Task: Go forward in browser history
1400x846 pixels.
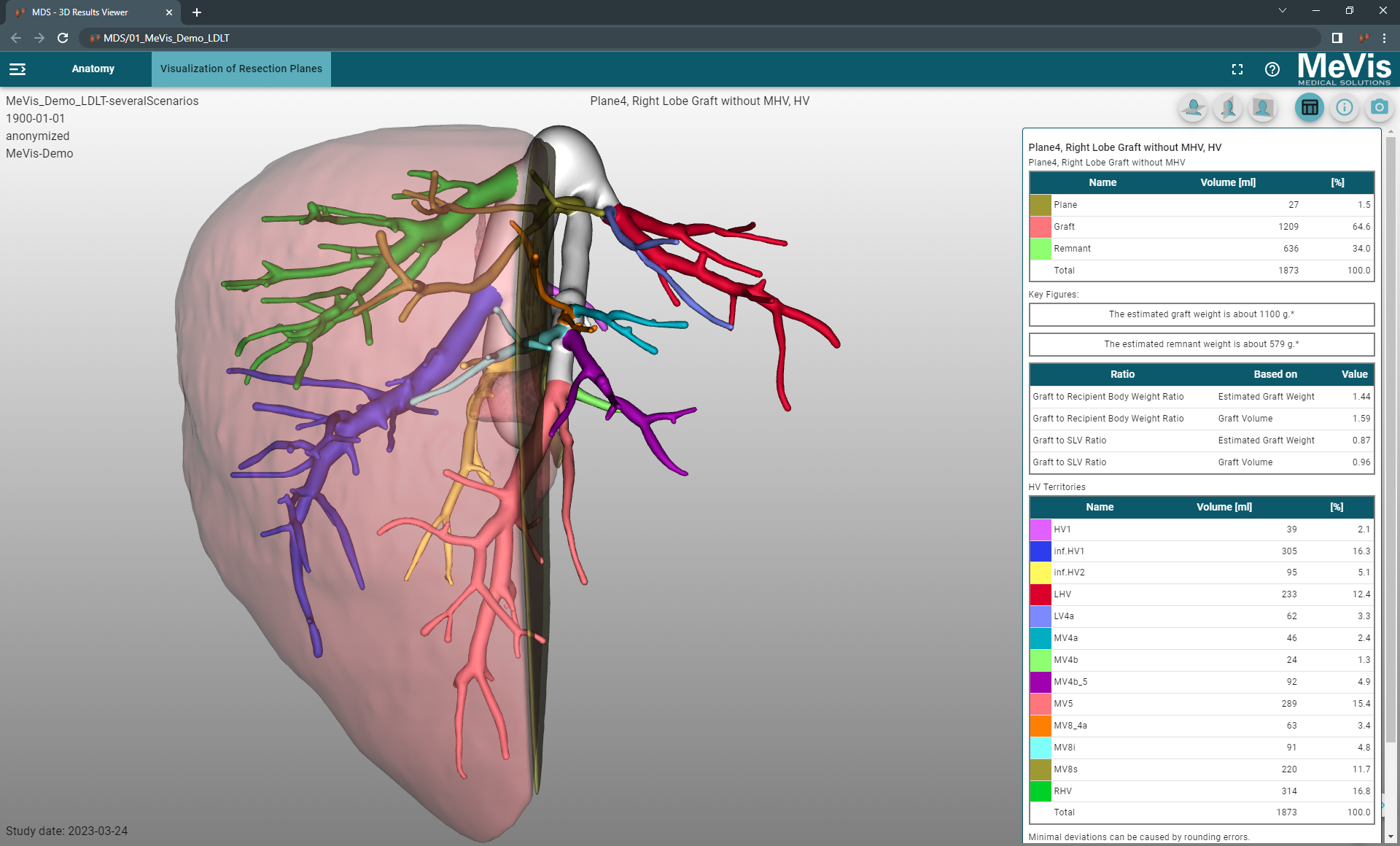Action: 39,38
